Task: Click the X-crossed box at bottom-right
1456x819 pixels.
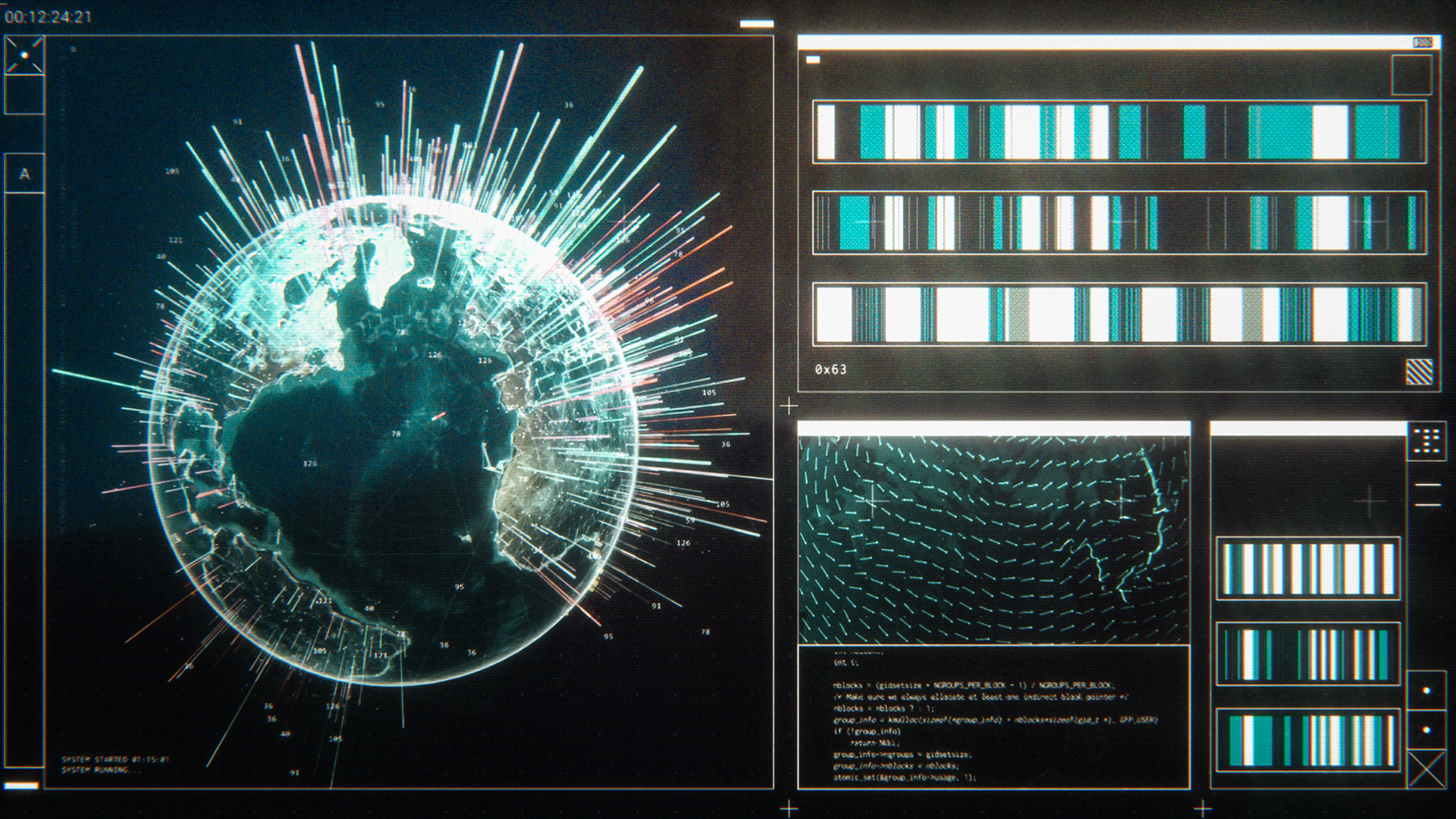Action: (x=1426, y=770)
